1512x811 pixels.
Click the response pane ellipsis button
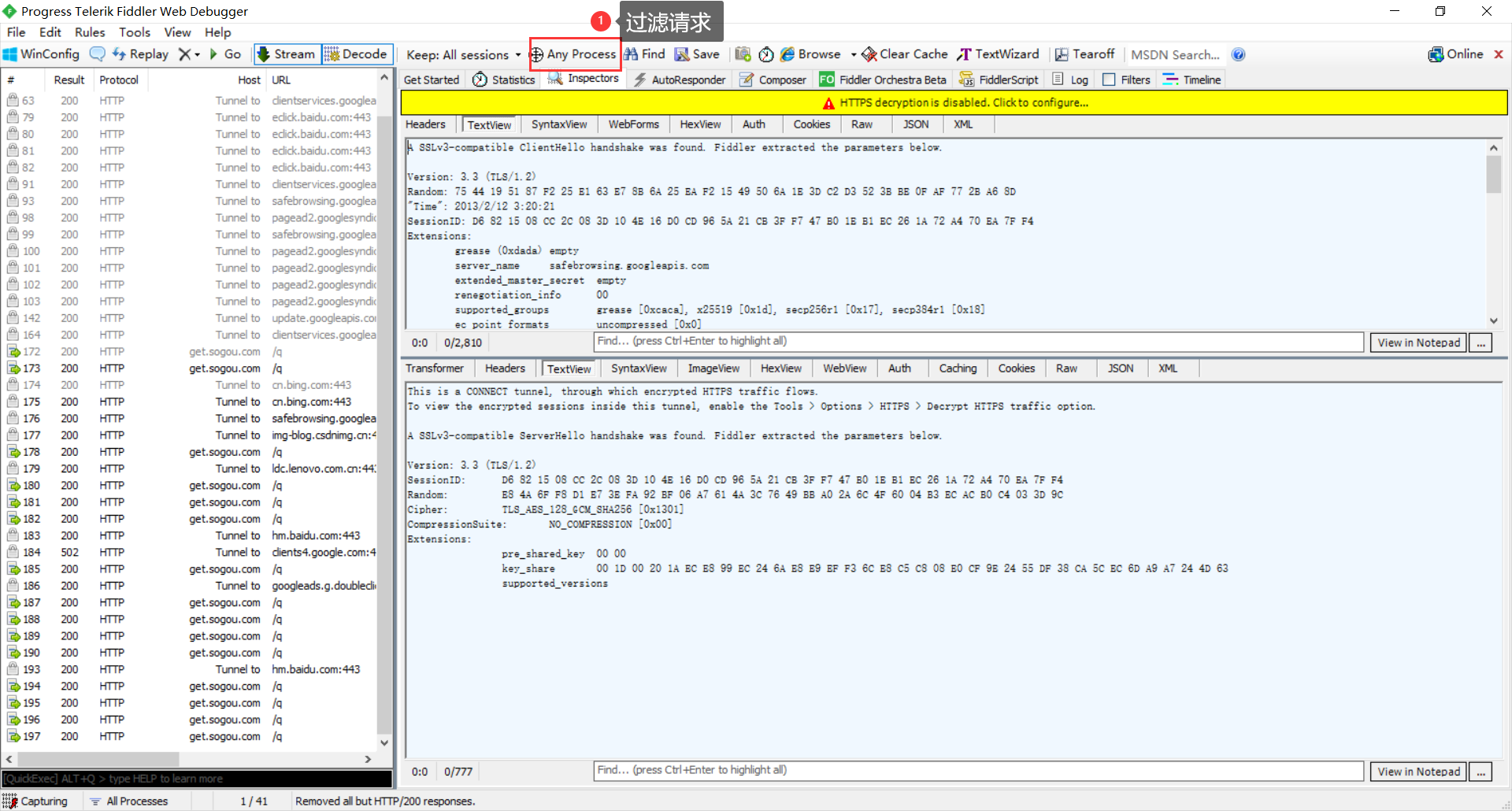click(1480, 772)
